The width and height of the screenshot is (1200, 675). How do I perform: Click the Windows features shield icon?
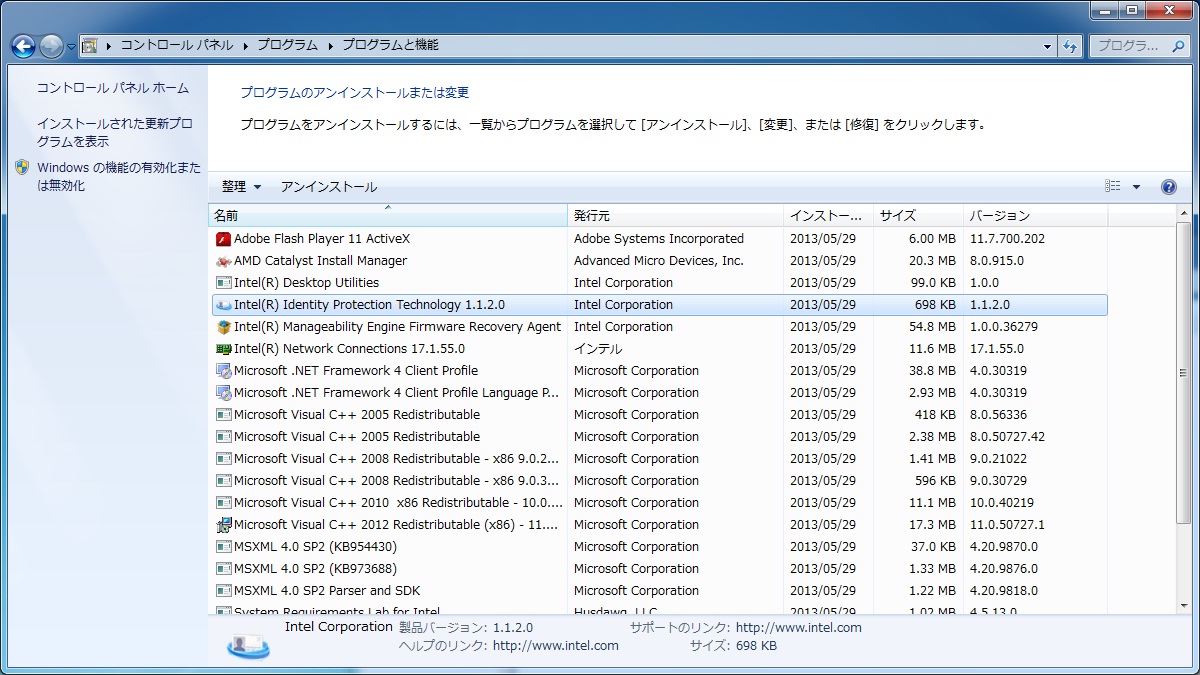(x=23, y=168)
